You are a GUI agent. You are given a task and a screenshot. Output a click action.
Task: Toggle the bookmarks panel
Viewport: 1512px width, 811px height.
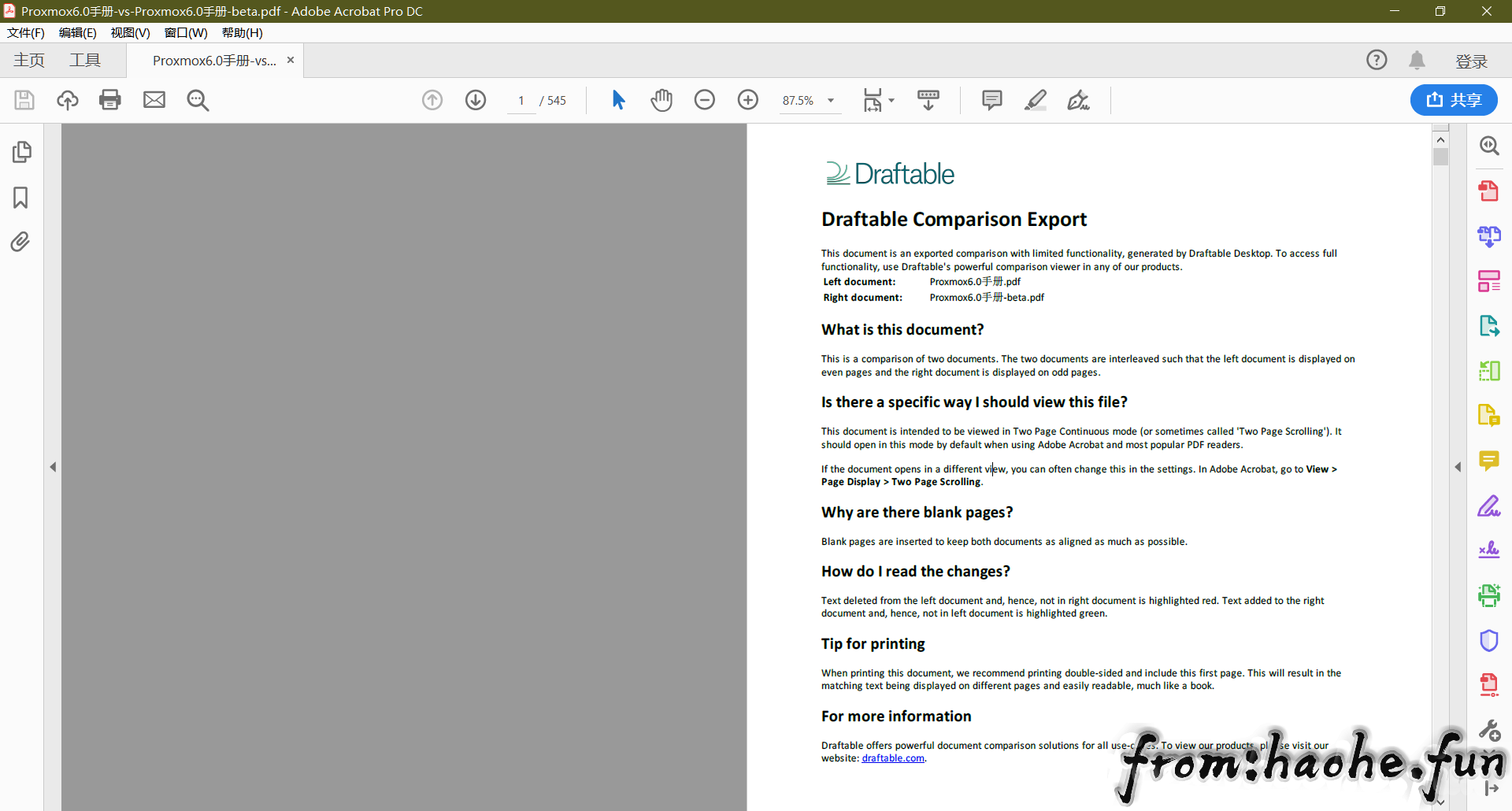[21, 197]
